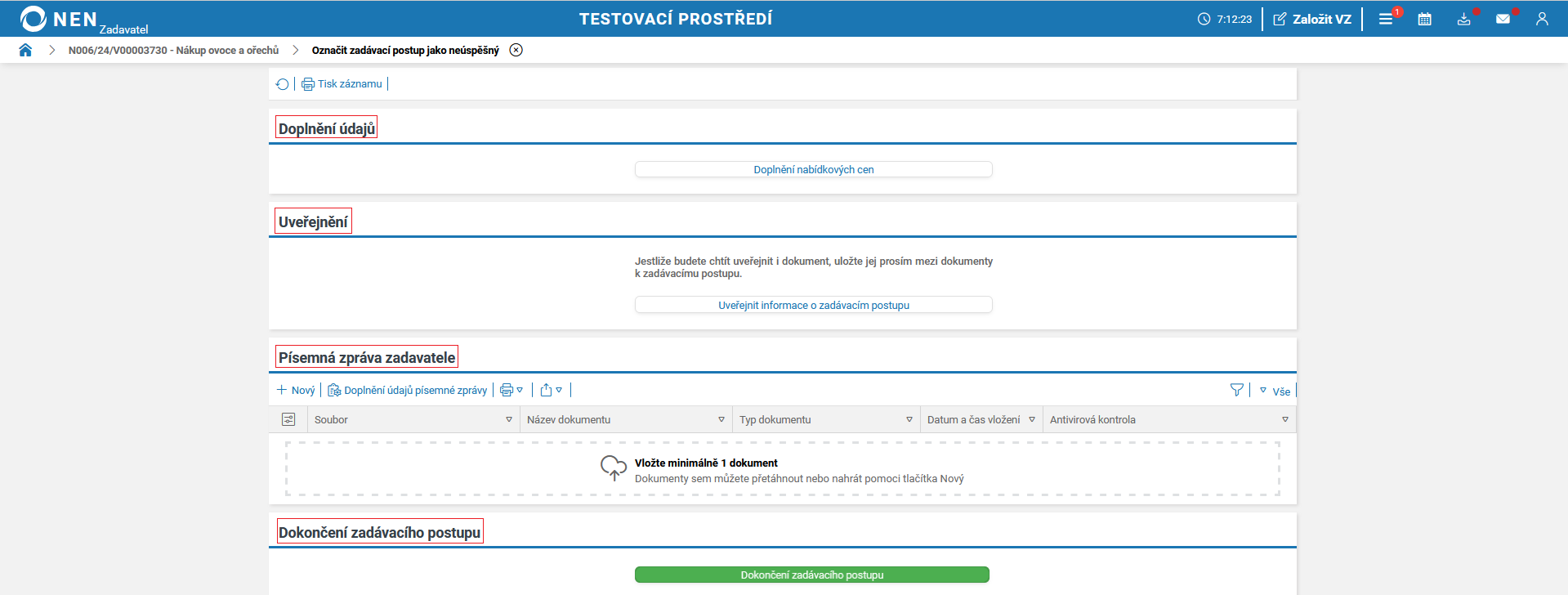Expand the Typ dokumentu column filter arrow

(x=909, y=419)
